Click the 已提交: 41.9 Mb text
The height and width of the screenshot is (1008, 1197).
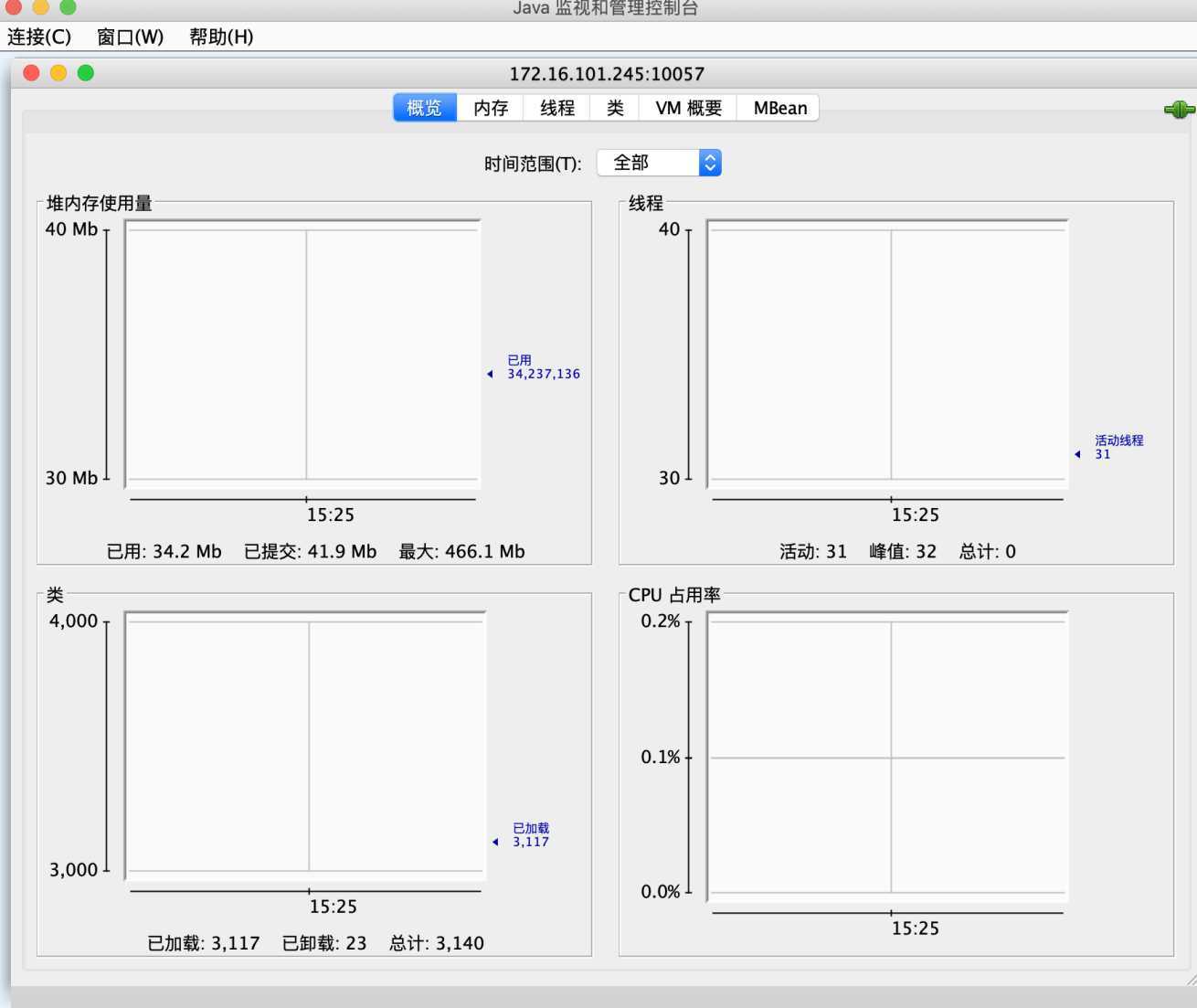pyautogui.click(x=311, y=552)
